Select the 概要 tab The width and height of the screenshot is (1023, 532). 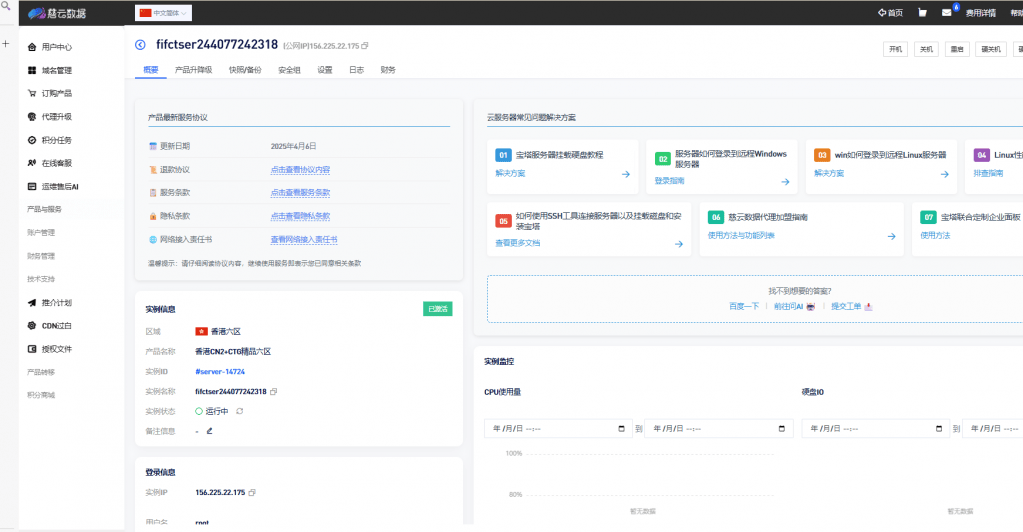[x=151, y=70]
